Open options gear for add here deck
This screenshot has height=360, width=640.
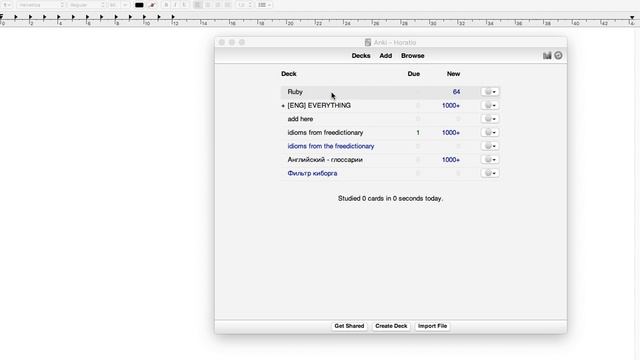click(x=490, y=119)
